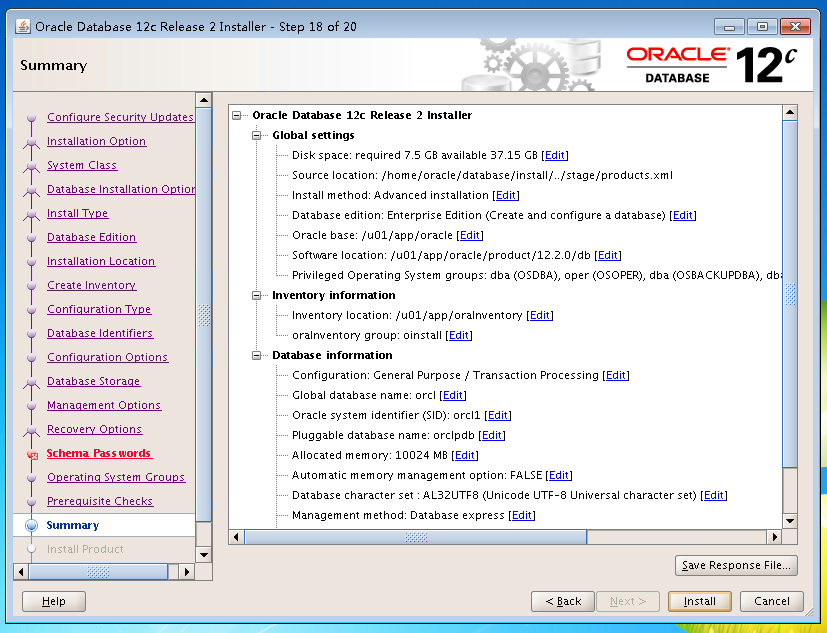The width and height of the screenshot is (827, 633).
Task: Click Save Response File button
Action: click(736, 565)
